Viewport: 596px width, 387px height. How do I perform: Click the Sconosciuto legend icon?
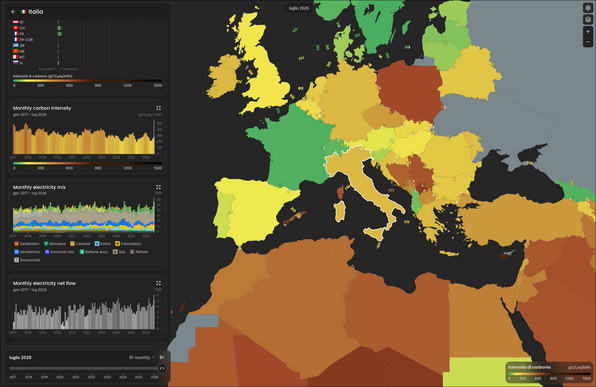16,260
